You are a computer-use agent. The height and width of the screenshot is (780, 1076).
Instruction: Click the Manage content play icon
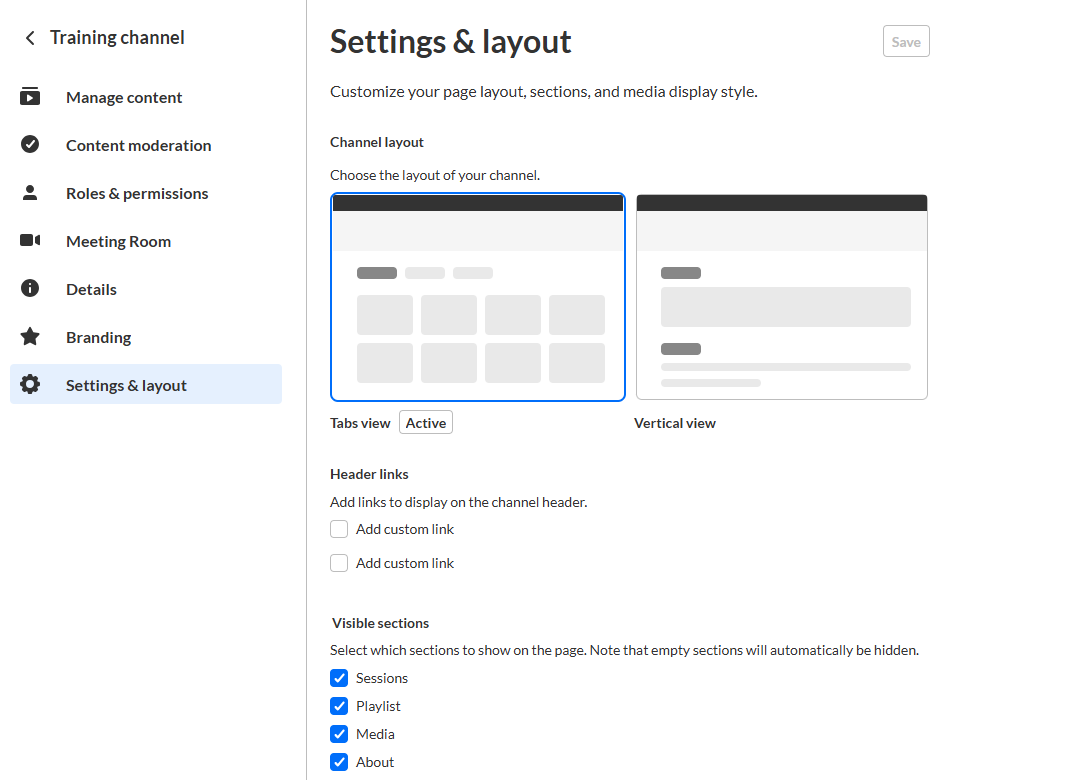(x=30, y=96)
